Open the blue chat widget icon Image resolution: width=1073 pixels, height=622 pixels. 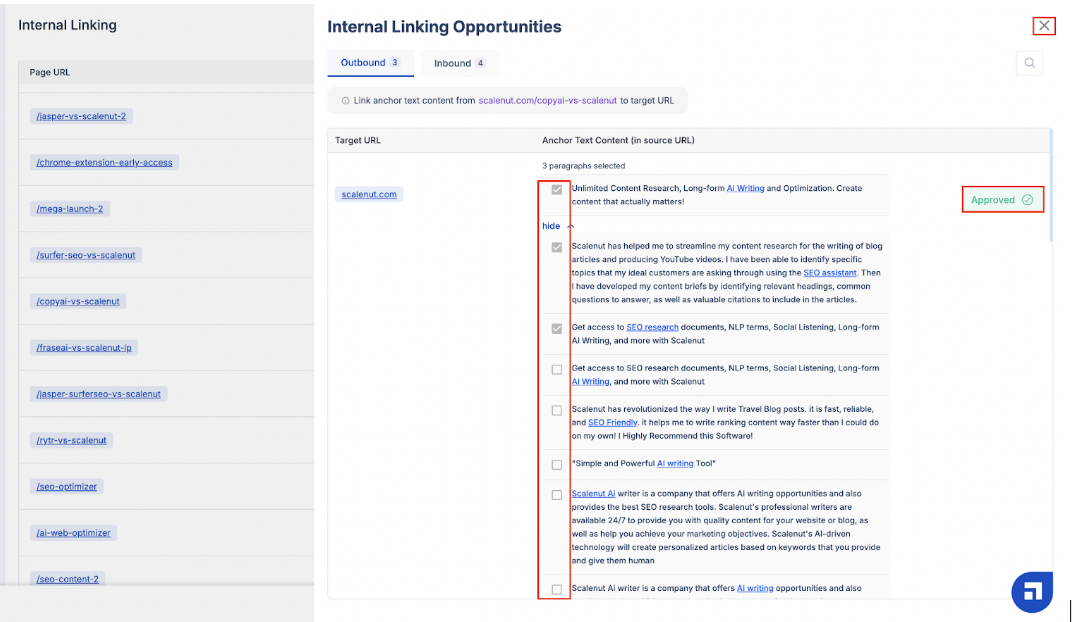point(1031,592)
